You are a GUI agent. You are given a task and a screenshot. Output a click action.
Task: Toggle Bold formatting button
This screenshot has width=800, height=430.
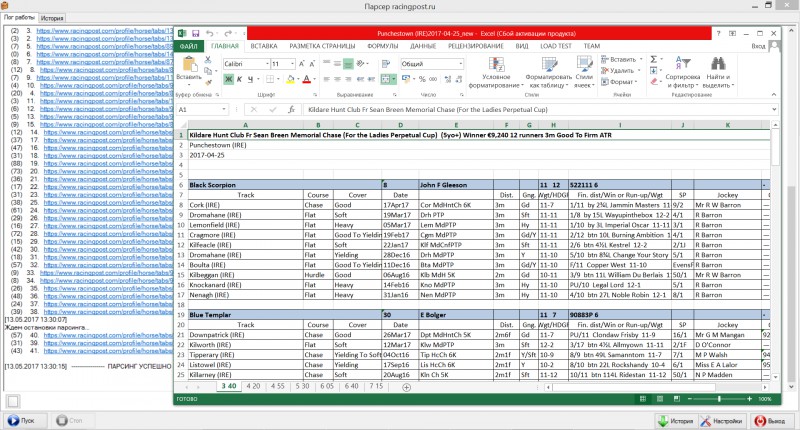pos(228,79)
